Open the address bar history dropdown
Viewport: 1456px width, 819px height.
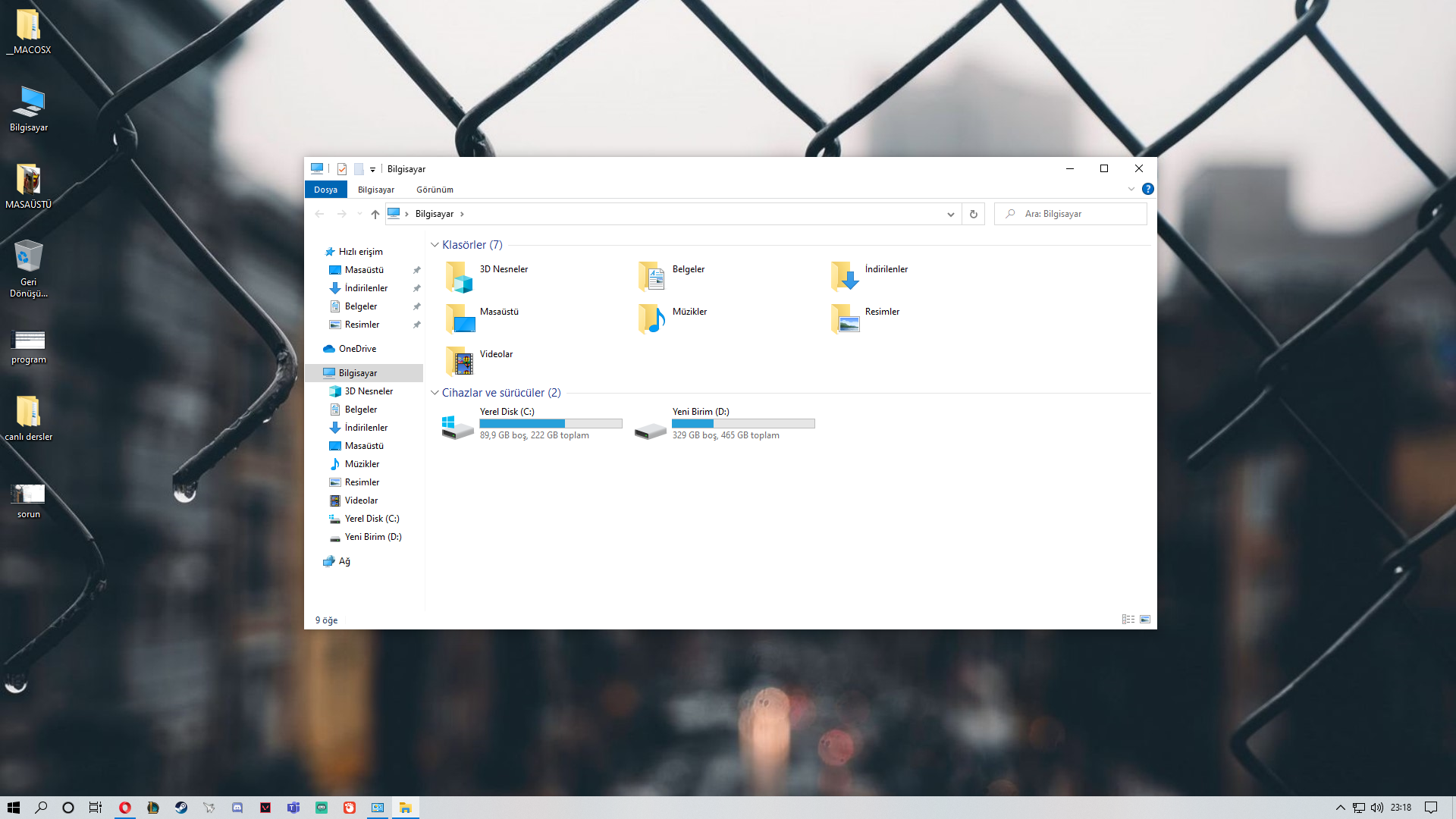[950, 214]
